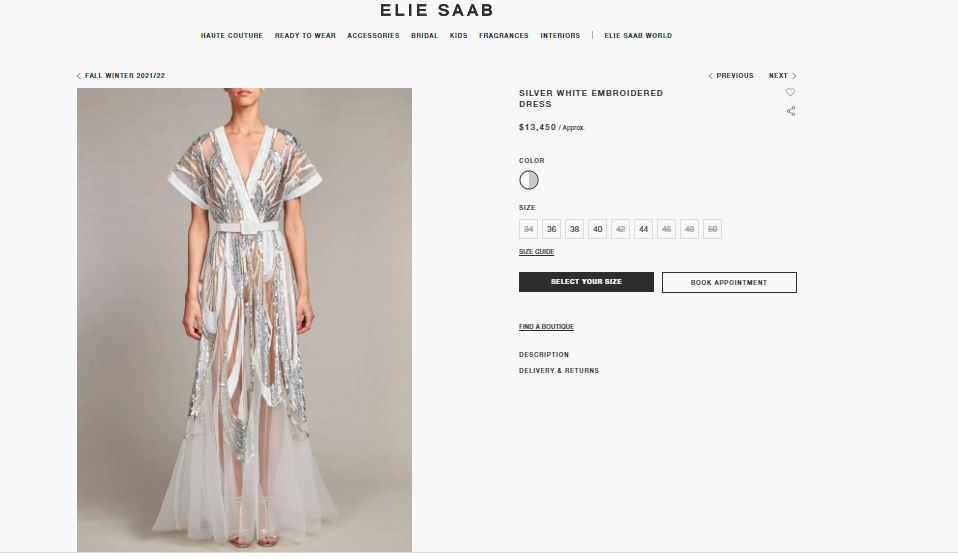
Task: Add dress to wishlist heart icon
Action: tap(790, 92)
